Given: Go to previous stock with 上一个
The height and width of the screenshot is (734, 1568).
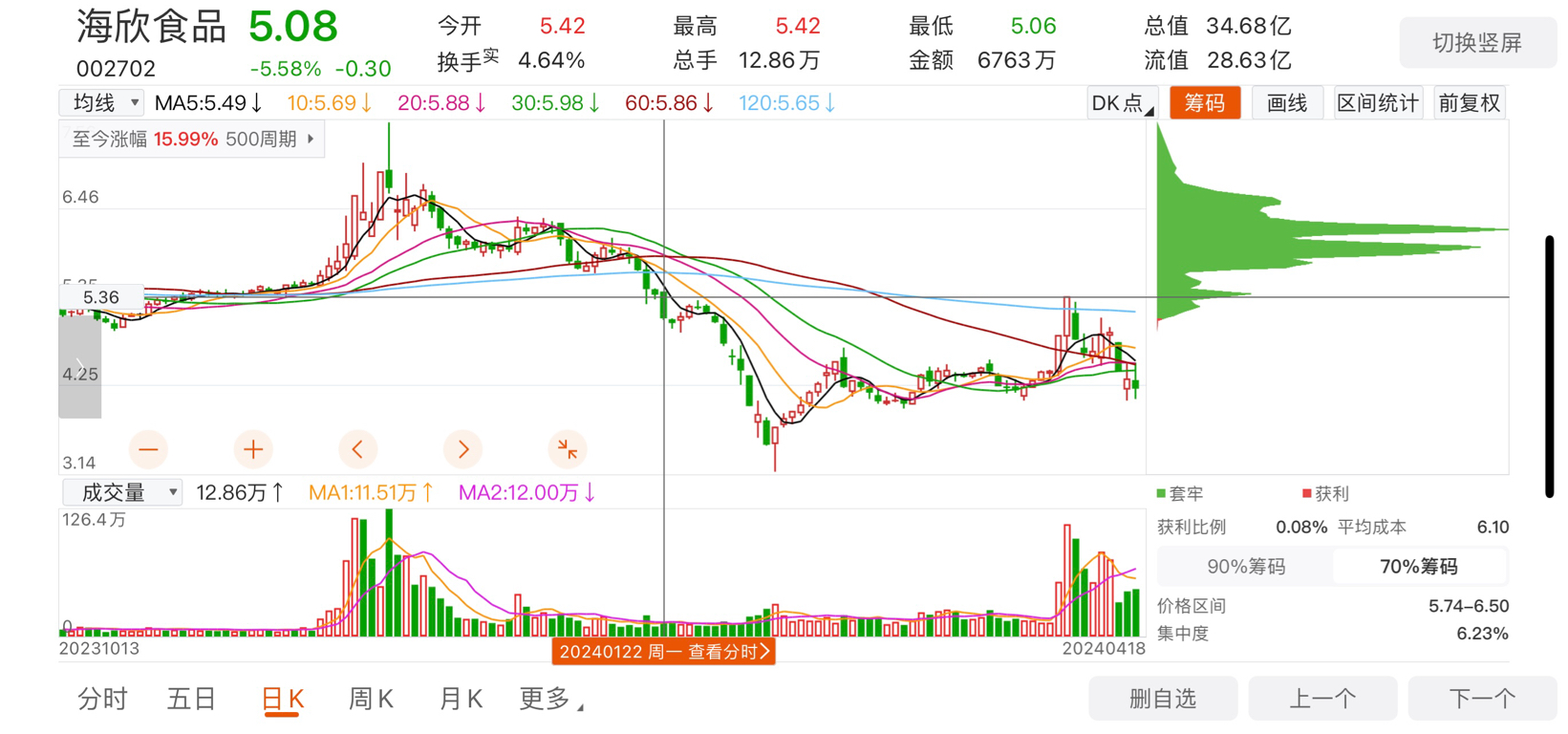Looking at the screenshot, I should [1322, 699].
